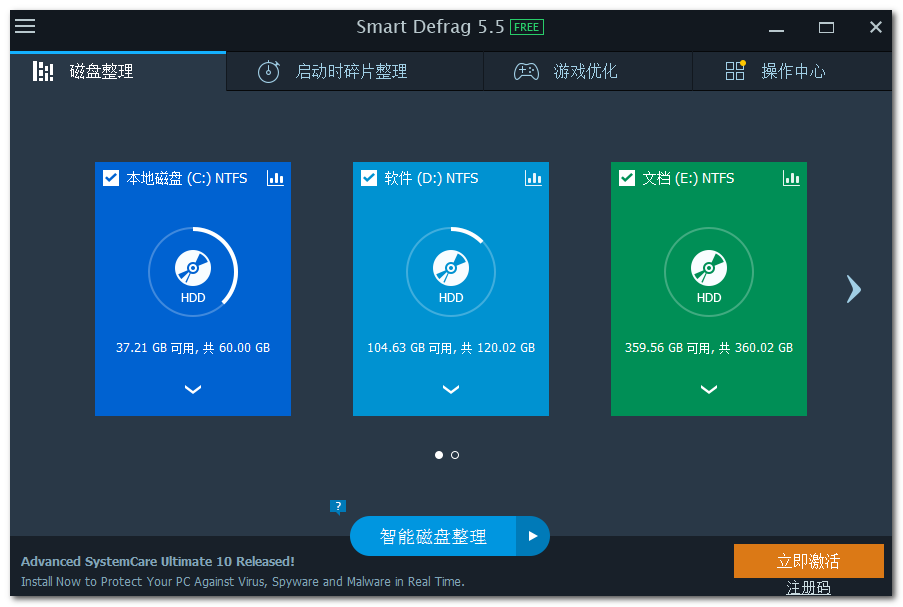
Task: Click the 文档 (E:) NTFS label
Action: pos(688,179)
